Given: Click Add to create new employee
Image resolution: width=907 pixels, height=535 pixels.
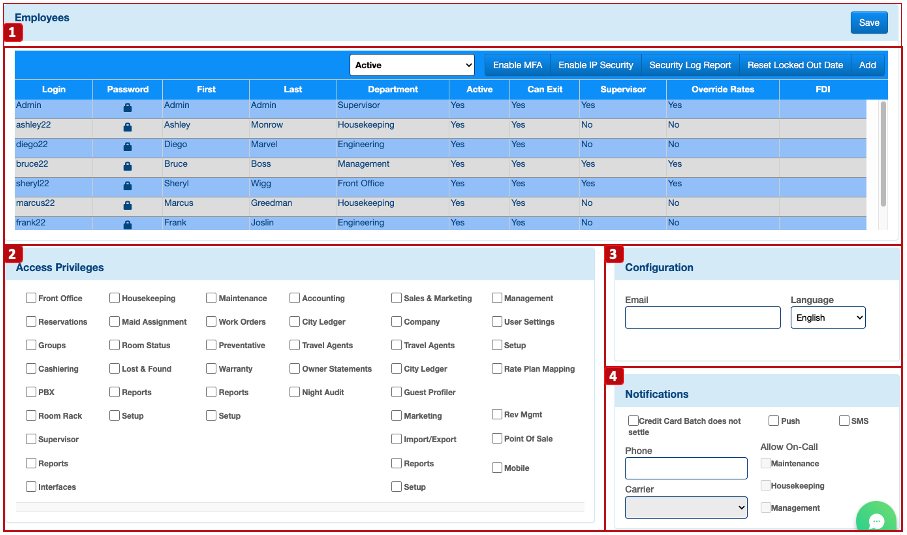Looking at the screenshot, I should (x=867, y=65).
